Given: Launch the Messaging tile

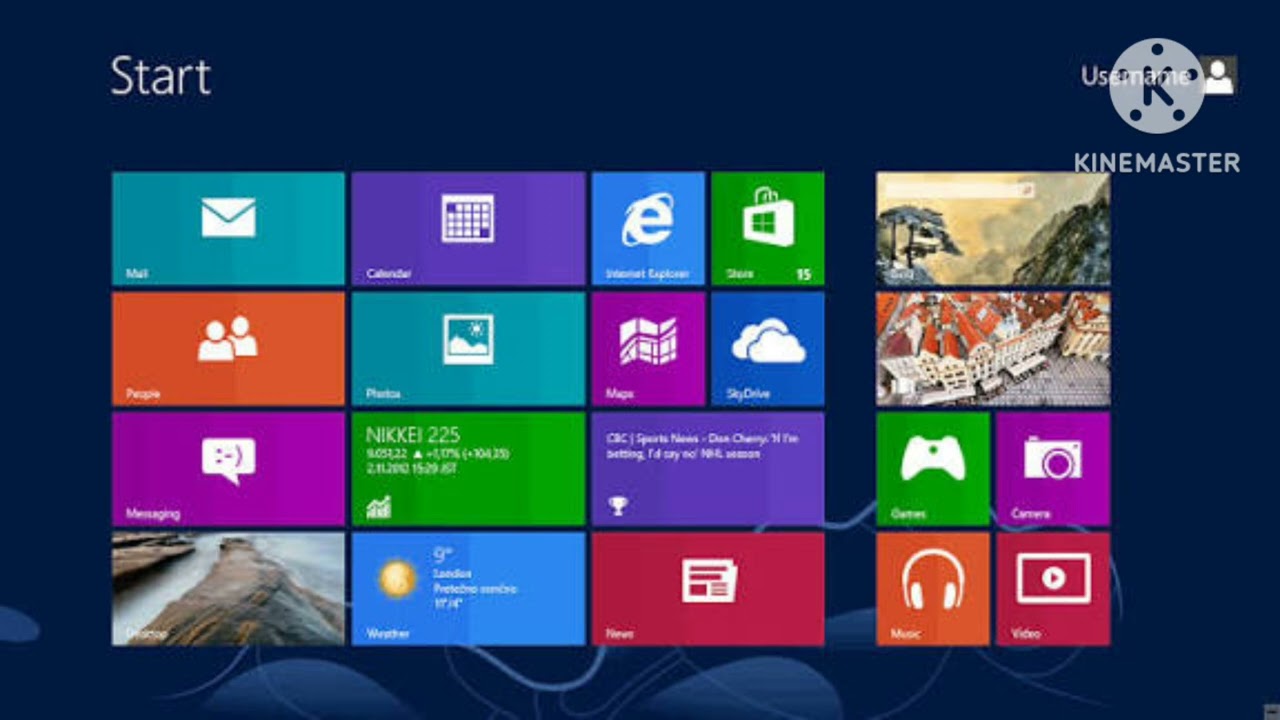Looking at the screenshot, I should pyautogui.click(x=228, y=469).
